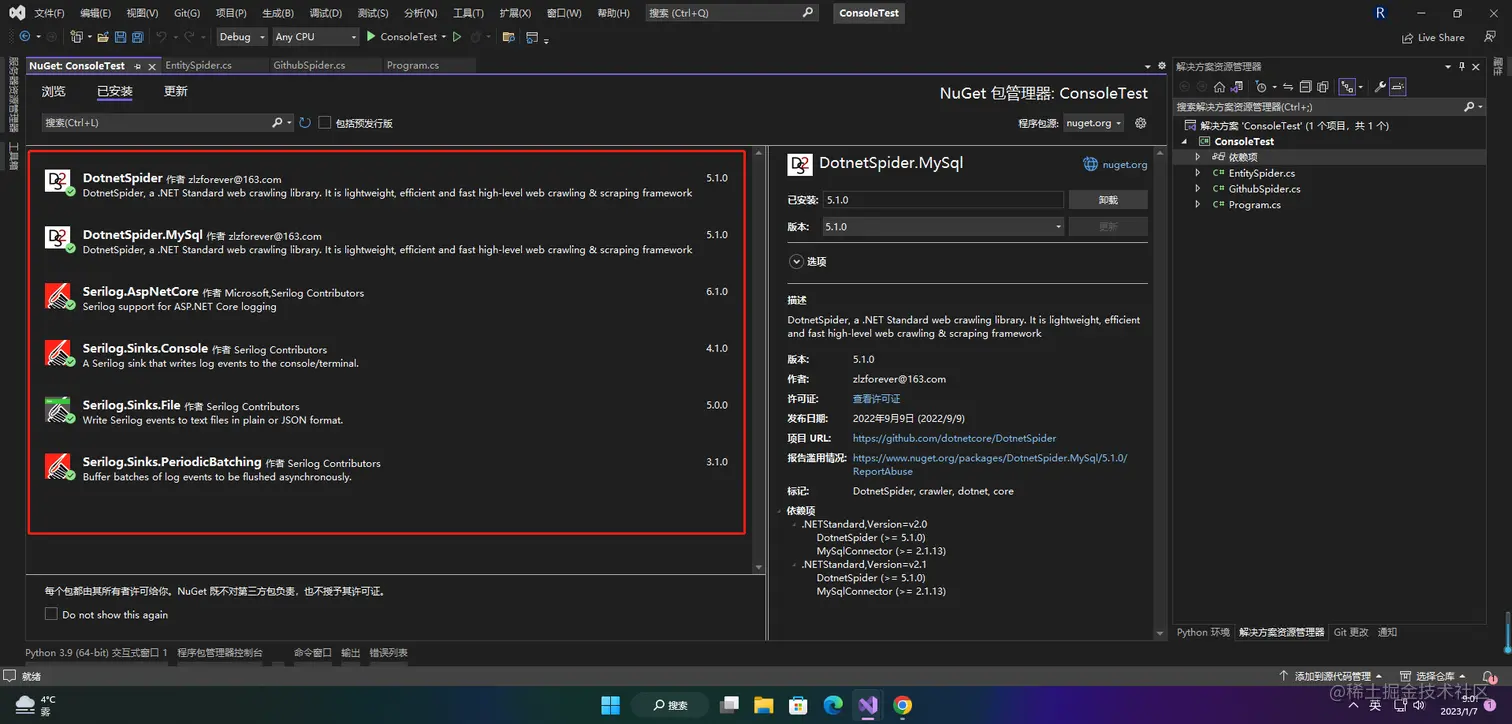
Task: Open Microsoft Edge from the taskbar
Action: 833,705
